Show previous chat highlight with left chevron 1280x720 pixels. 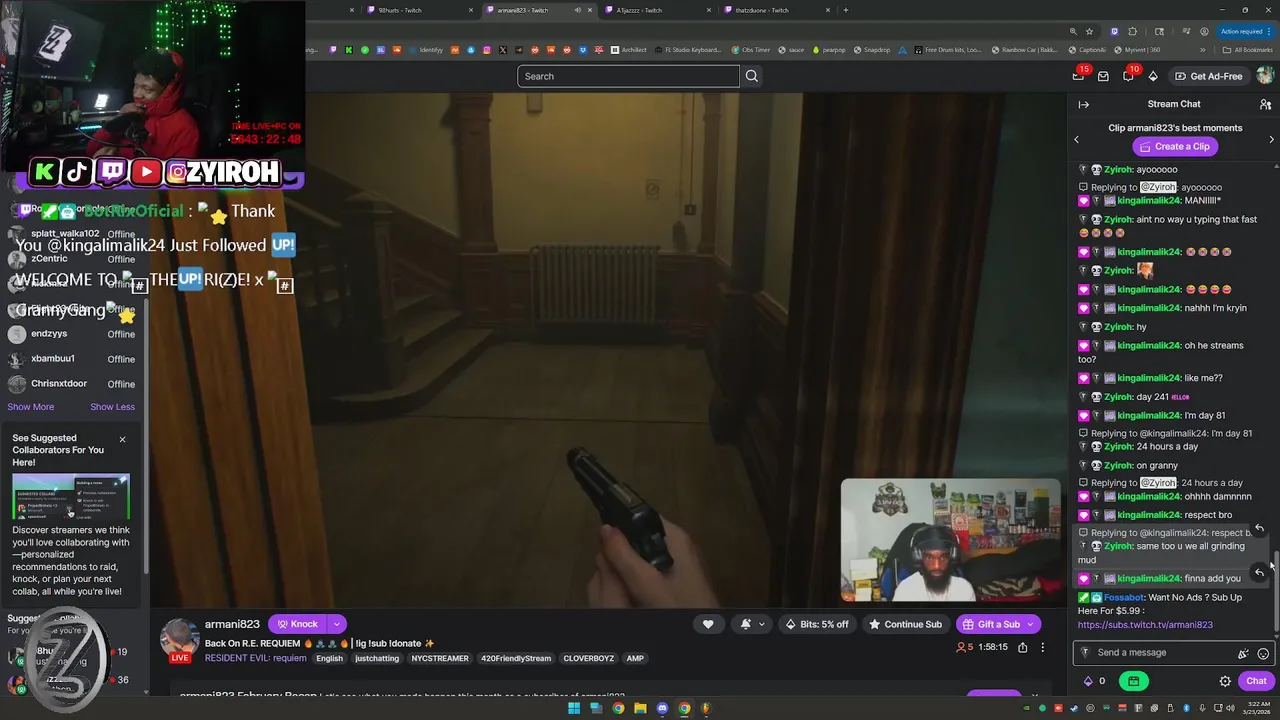point(1076,139)
